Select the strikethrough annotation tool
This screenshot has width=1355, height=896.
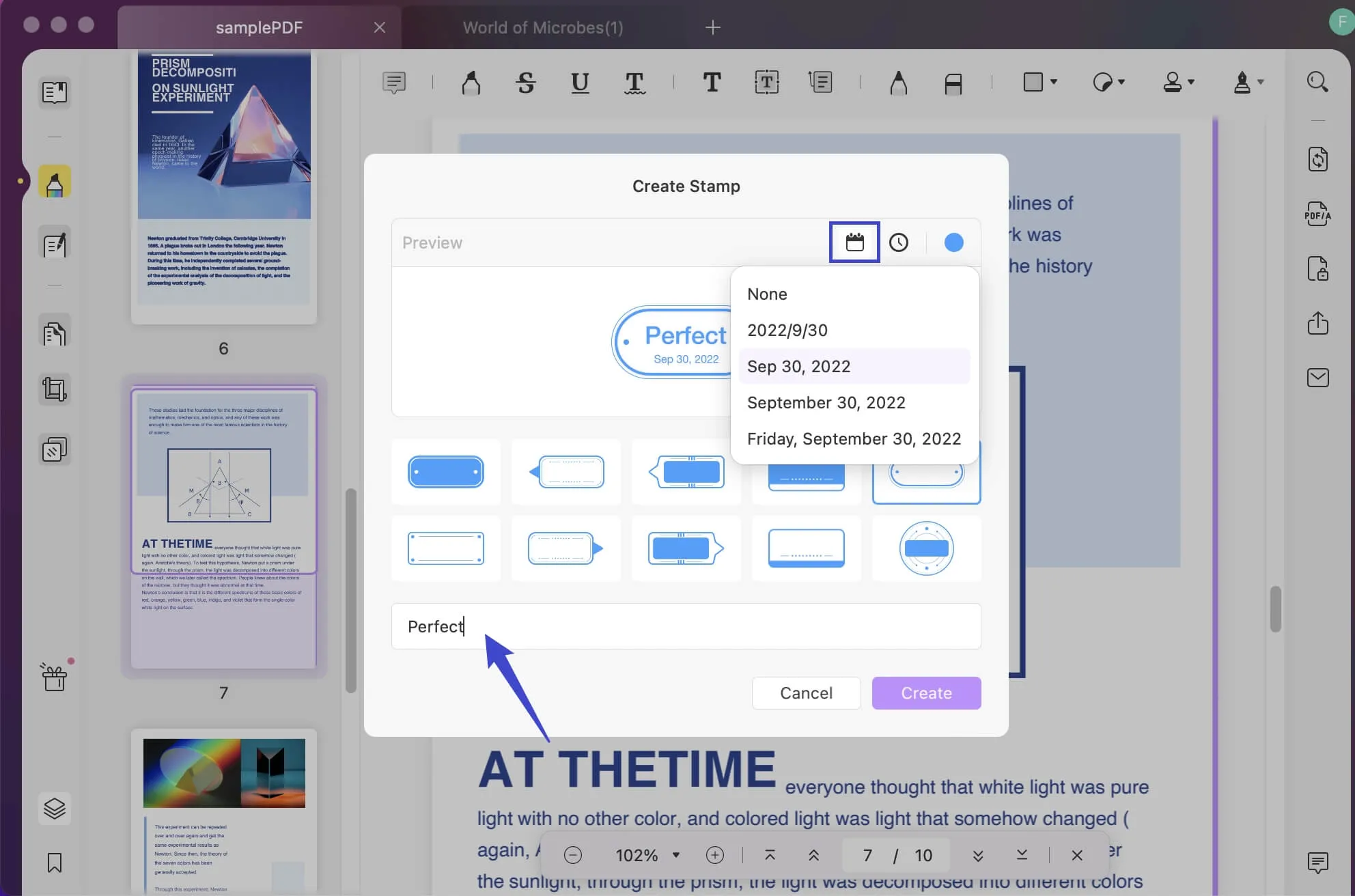pyautogui.click(x=525, y=81)
